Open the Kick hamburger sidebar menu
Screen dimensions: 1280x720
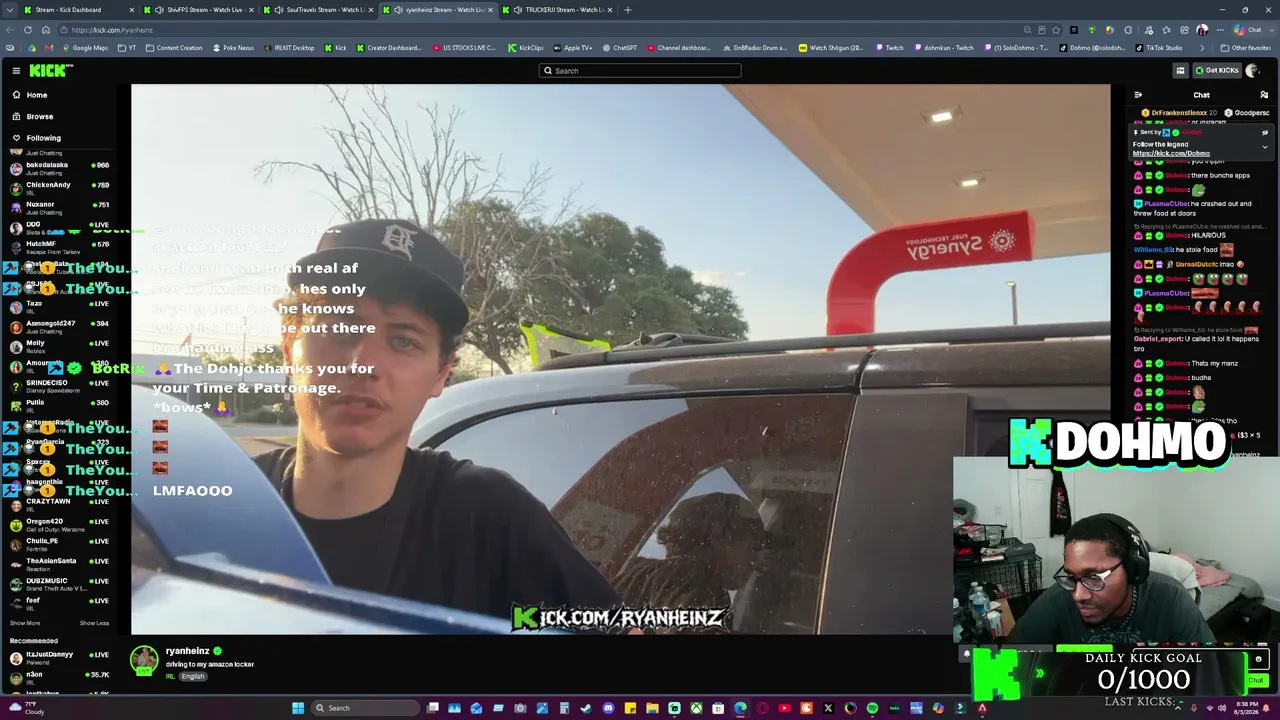coord(16,70)
